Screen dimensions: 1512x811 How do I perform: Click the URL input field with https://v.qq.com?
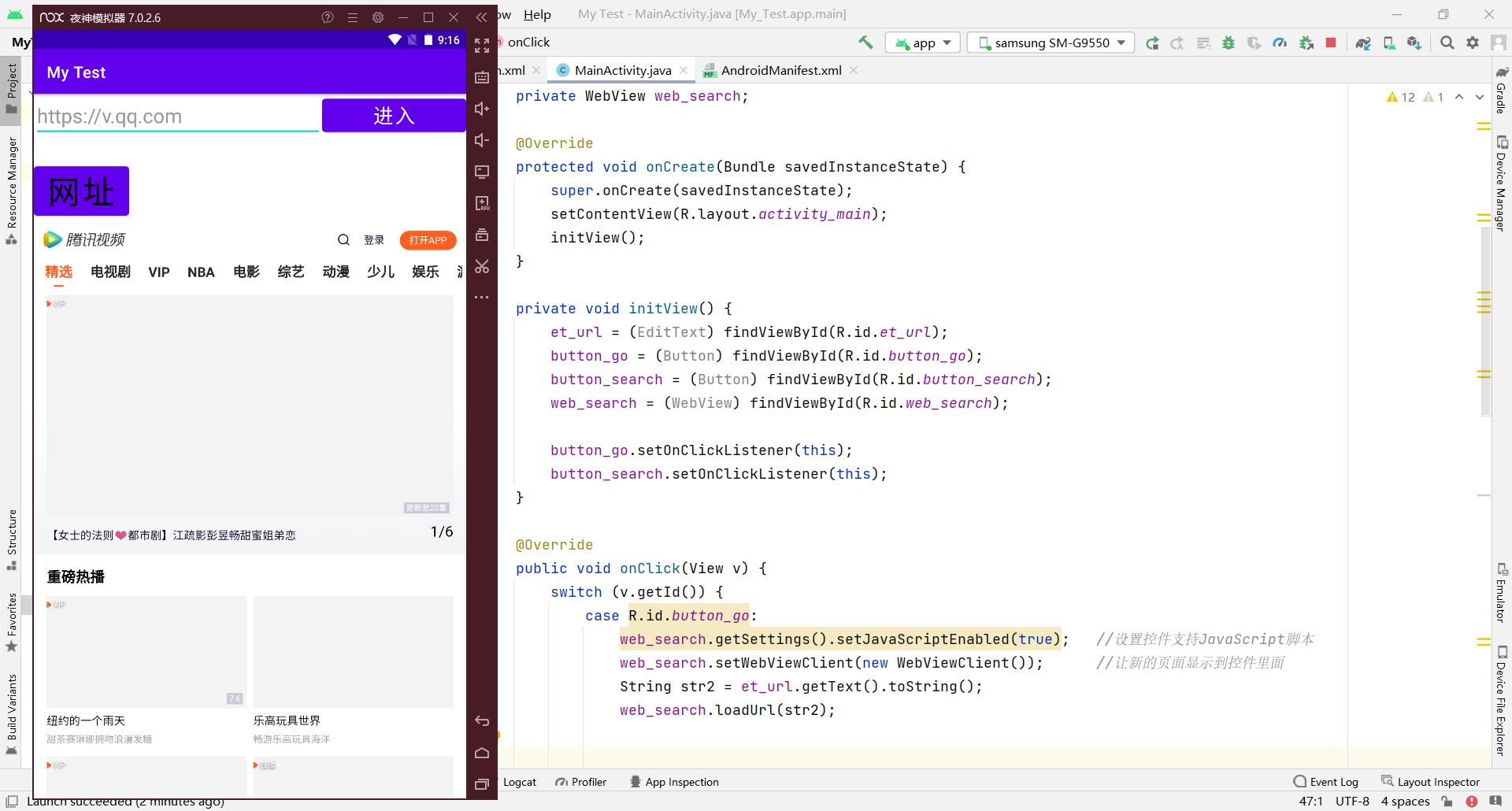[x=177, y=117]
